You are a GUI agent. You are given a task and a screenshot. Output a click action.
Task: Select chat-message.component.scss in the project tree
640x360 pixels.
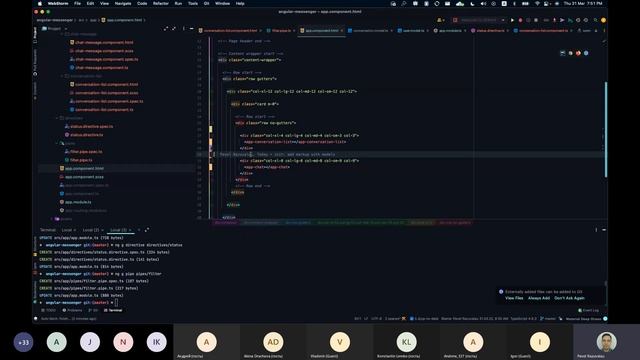(x=102, y=51)
